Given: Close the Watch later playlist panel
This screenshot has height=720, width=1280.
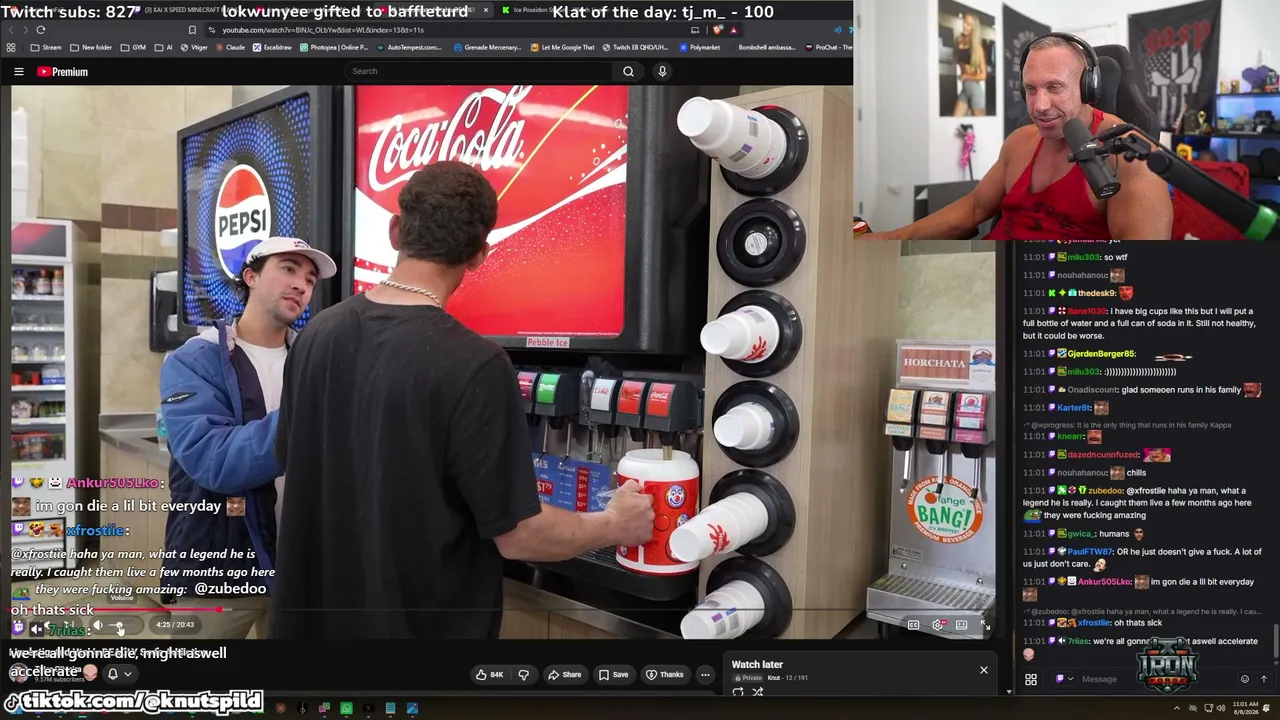Looking at the screenshot, I should point(984,670).
